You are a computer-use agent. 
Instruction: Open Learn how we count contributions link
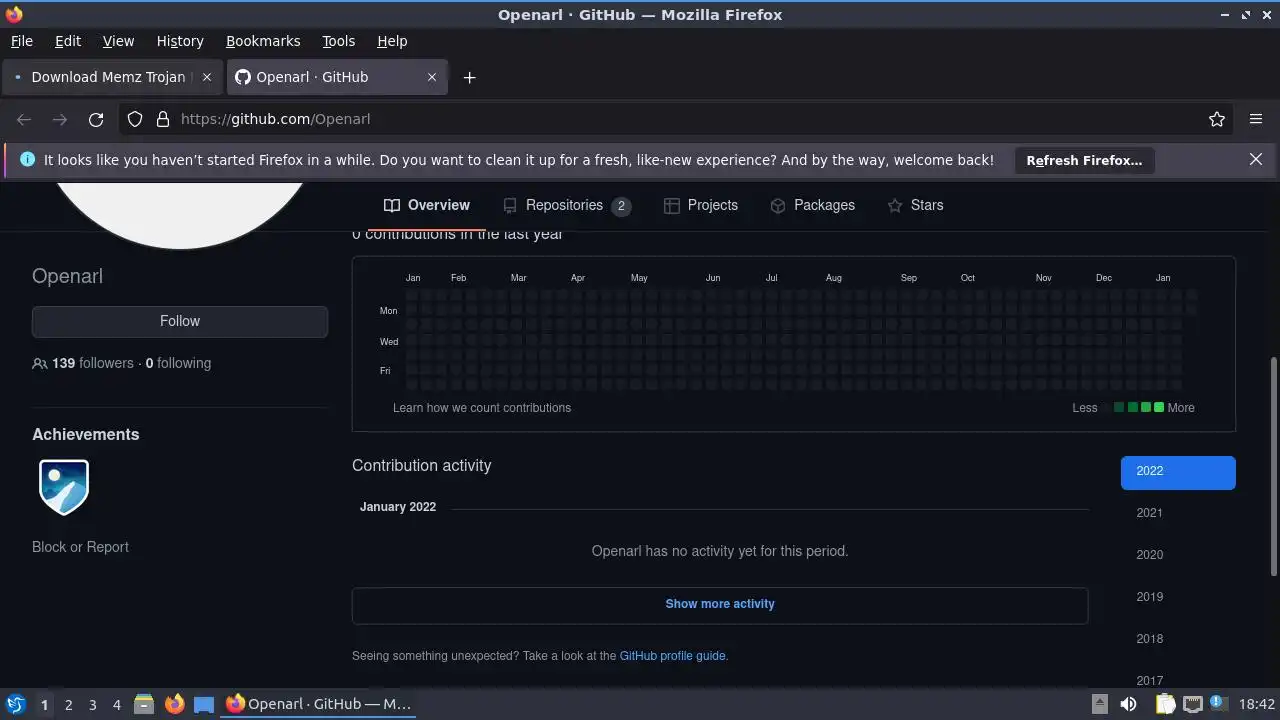482,408
